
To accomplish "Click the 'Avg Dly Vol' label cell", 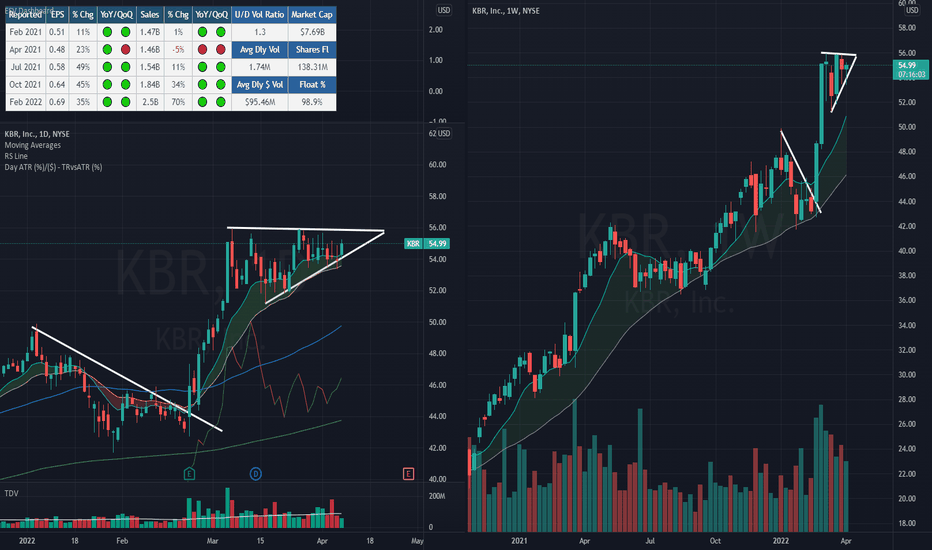I will point(260,50).
